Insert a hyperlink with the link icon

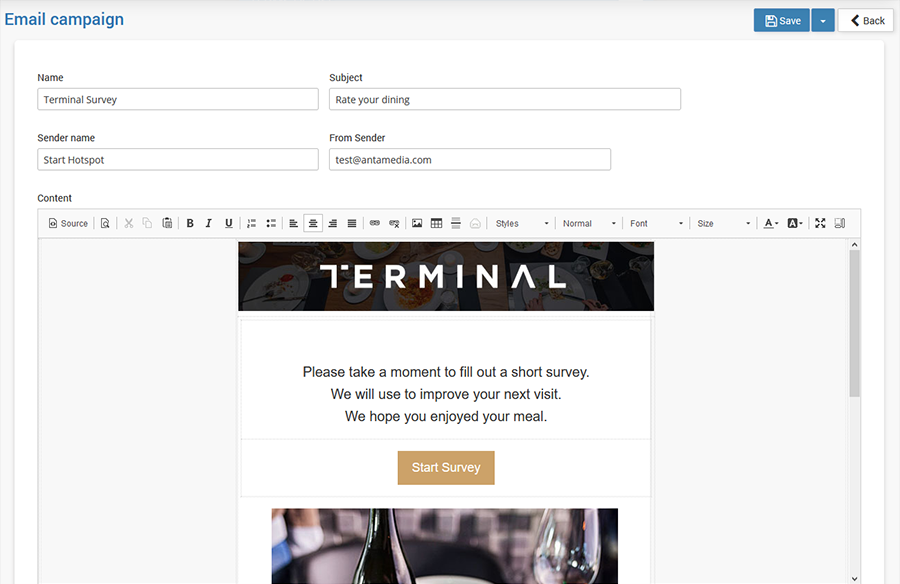point(375,223)
